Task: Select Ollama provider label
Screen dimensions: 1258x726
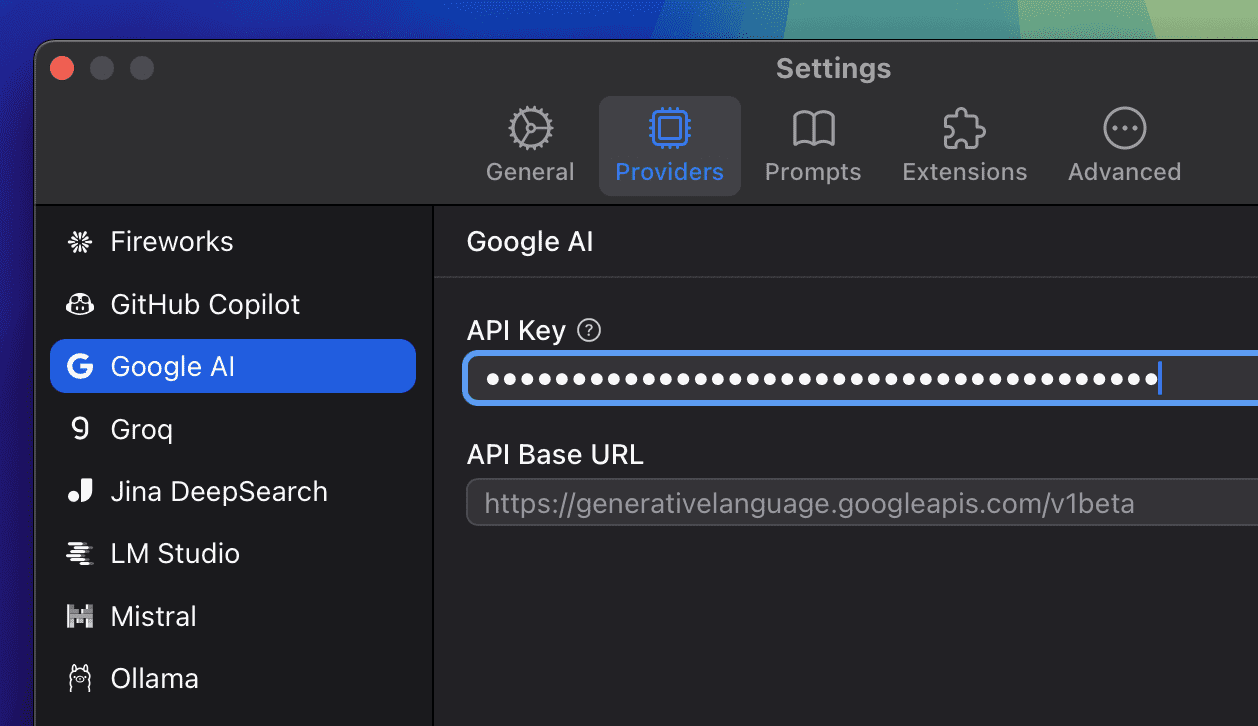Action: (x=154, y=678)
